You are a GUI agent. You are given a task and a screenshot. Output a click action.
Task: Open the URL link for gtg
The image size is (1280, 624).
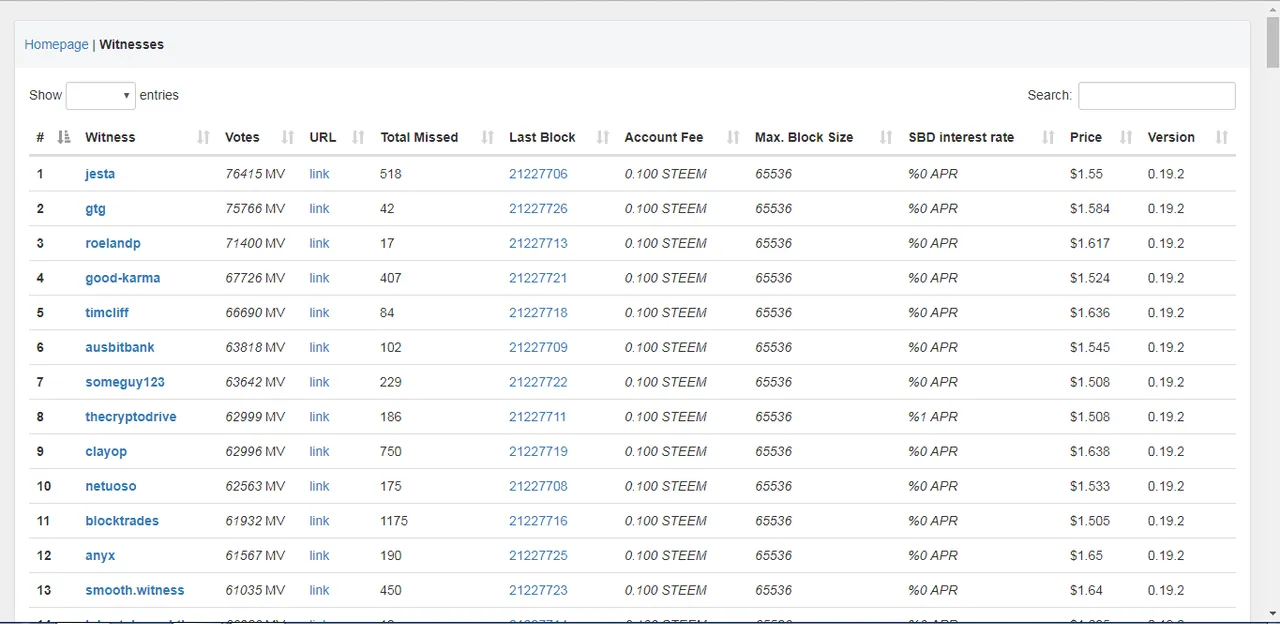pos(319,209)
